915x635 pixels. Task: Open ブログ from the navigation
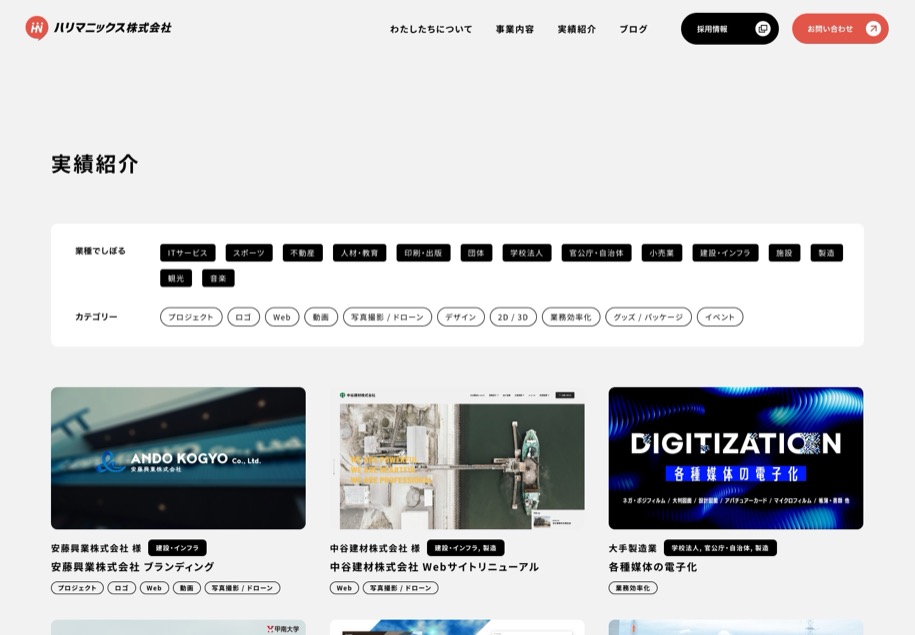(633, 29)
